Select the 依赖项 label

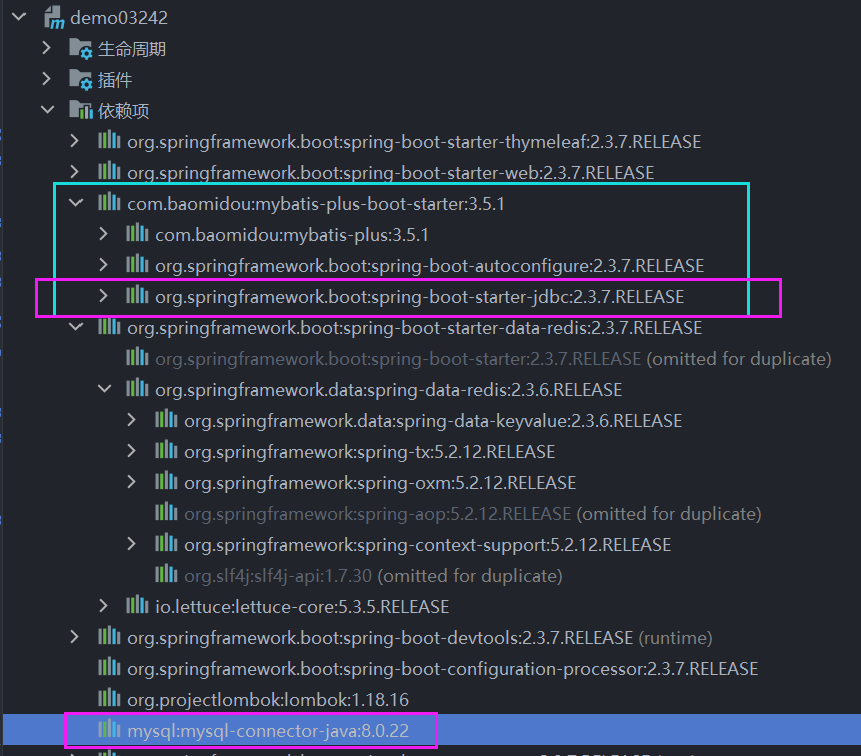[x=124, y=111]
